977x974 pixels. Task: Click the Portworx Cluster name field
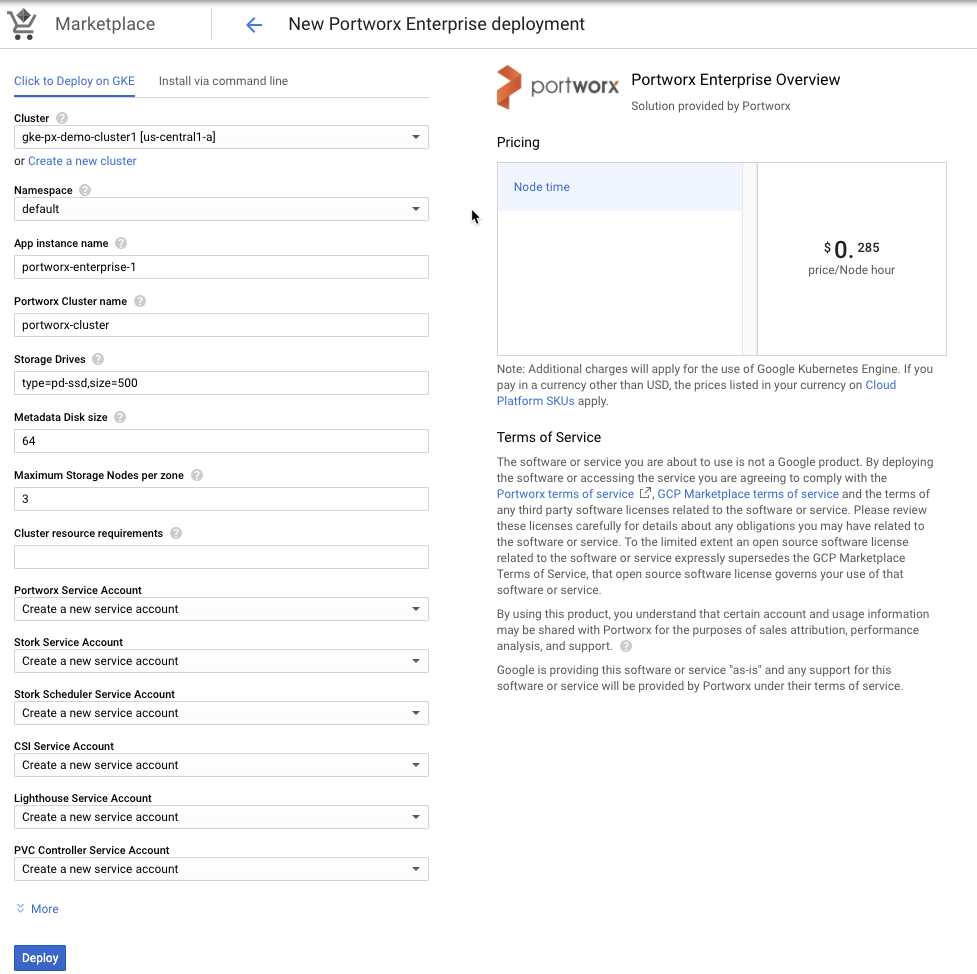[x=221, y=325]
